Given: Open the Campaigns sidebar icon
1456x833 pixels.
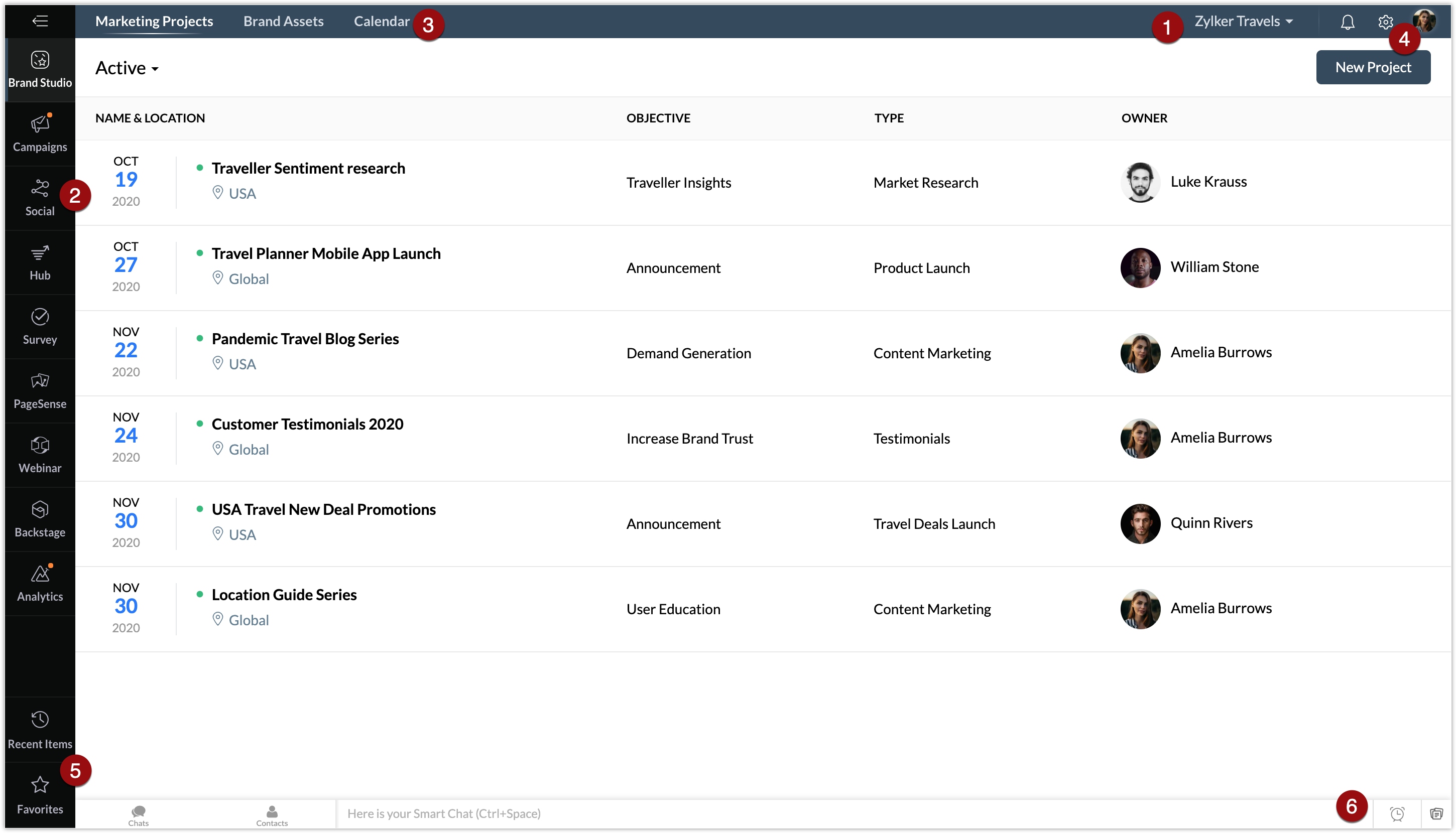Looking at the screenshot, I should 40,134.
